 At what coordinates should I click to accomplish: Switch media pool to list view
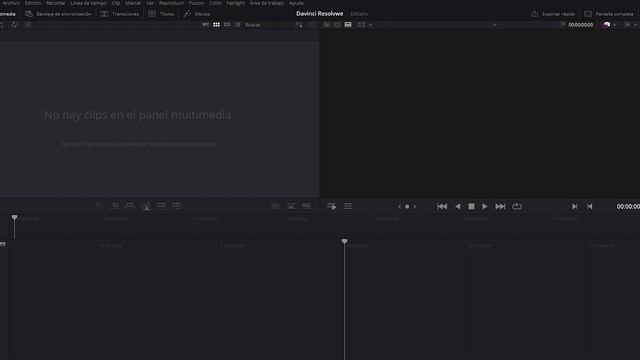pos(238,25)
